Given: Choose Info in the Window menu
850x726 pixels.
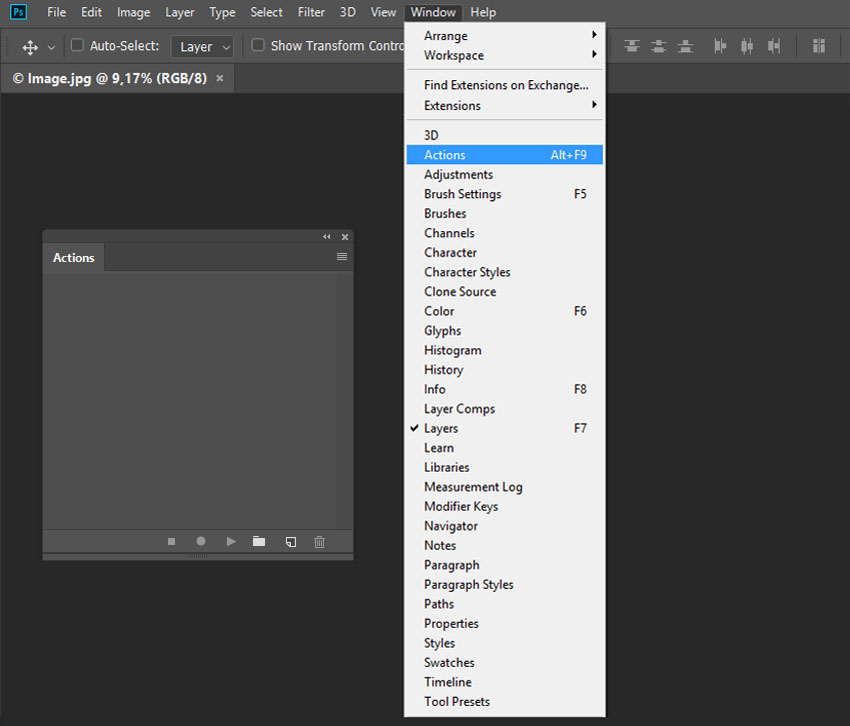Looking at the screenshot, I should pyautogui.click(x=505, y=389).
